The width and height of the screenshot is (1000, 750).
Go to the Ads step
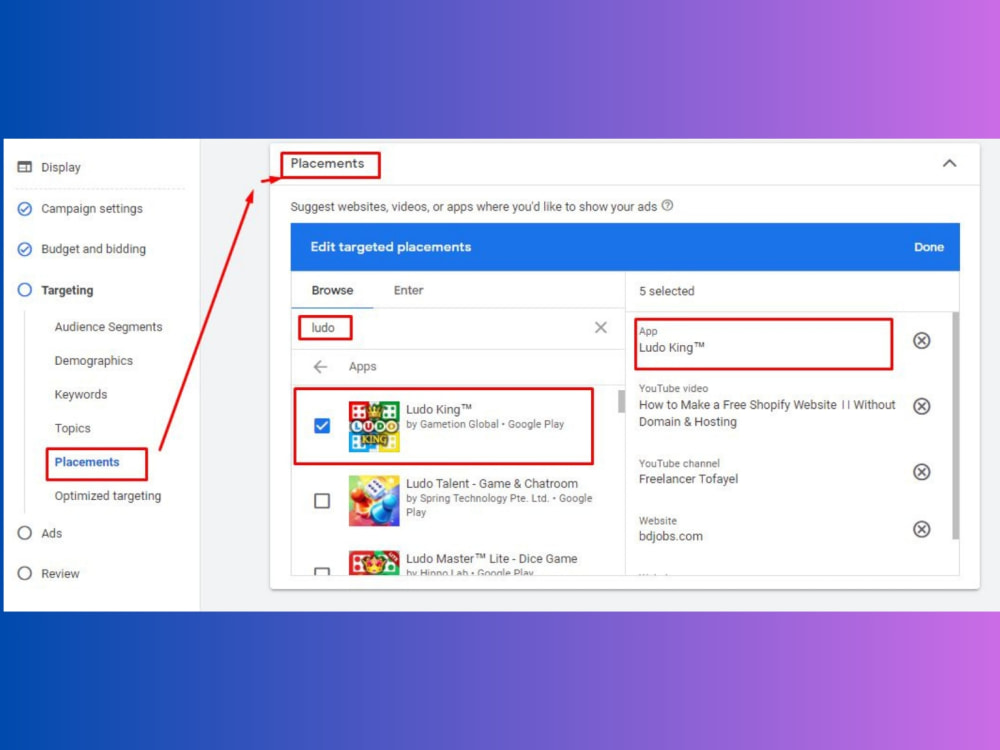52,533
